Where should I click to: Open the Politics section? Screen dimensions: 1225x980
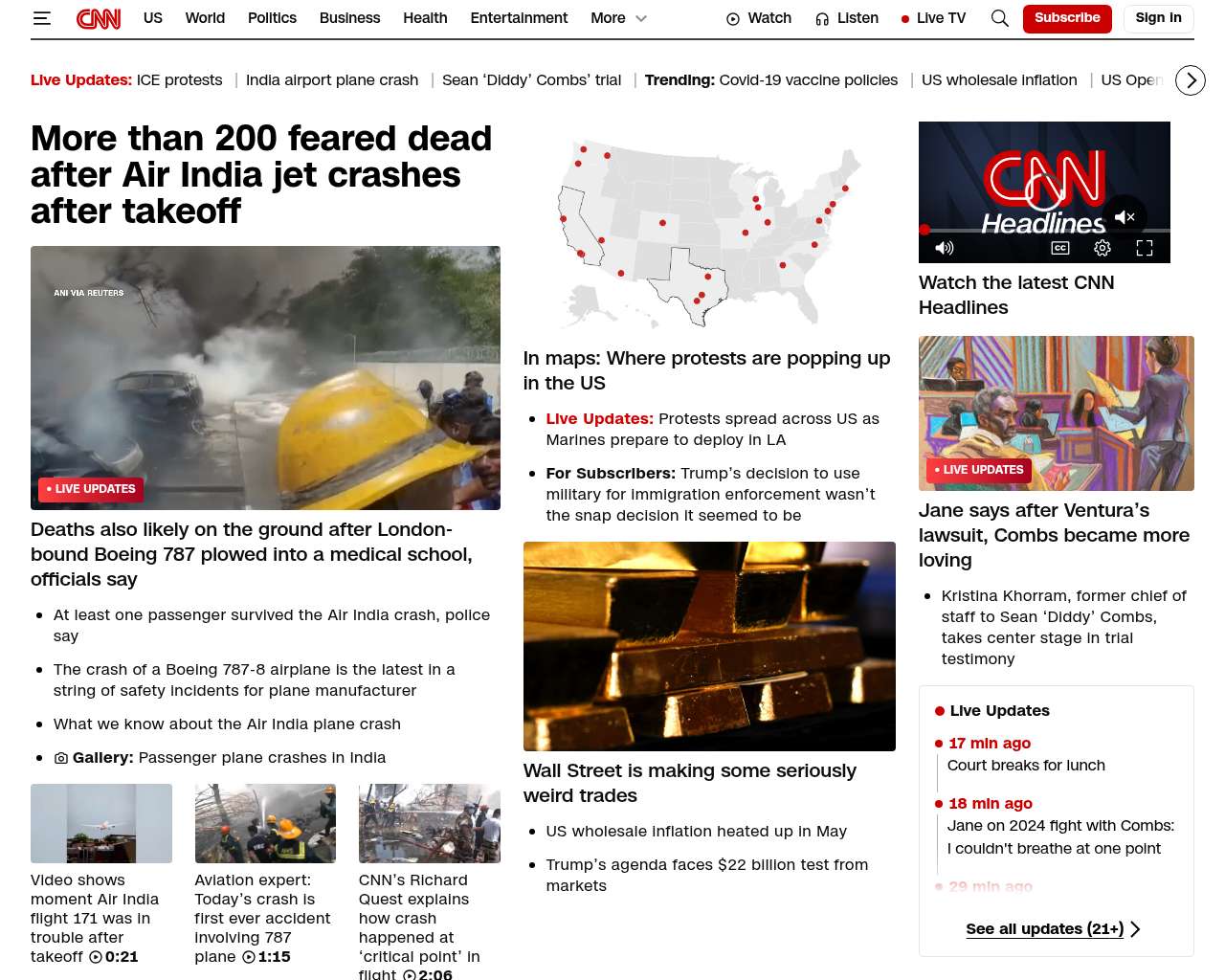(272, 18)
